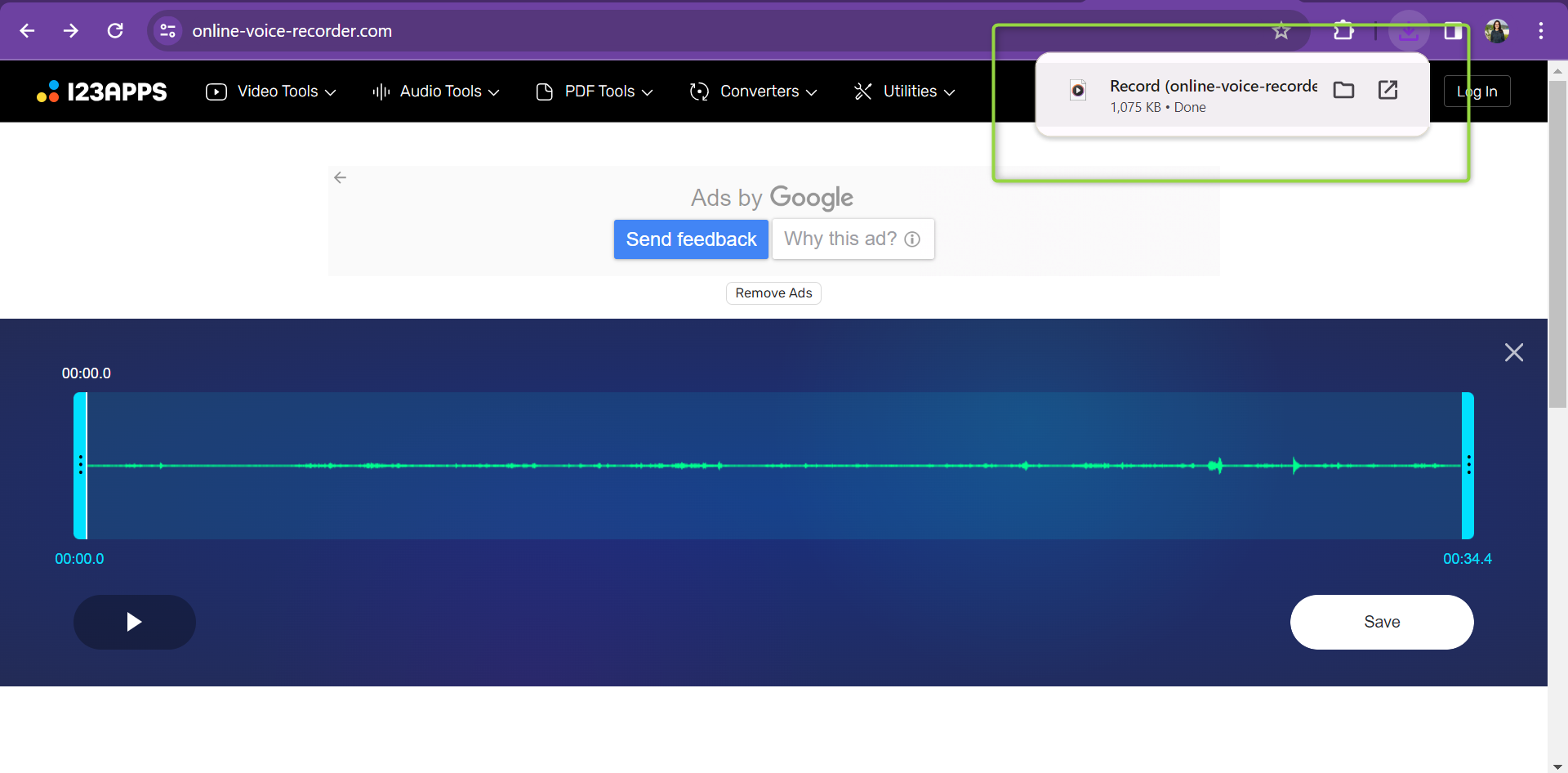Save the recorded audio
Screen dimensions: 1568x773
[1381, 622]
